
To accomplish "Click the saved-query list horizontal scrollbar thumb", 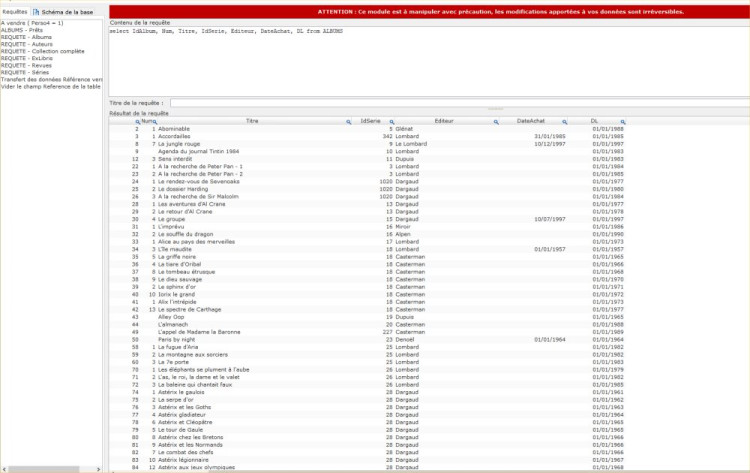I will coord(44,469).
